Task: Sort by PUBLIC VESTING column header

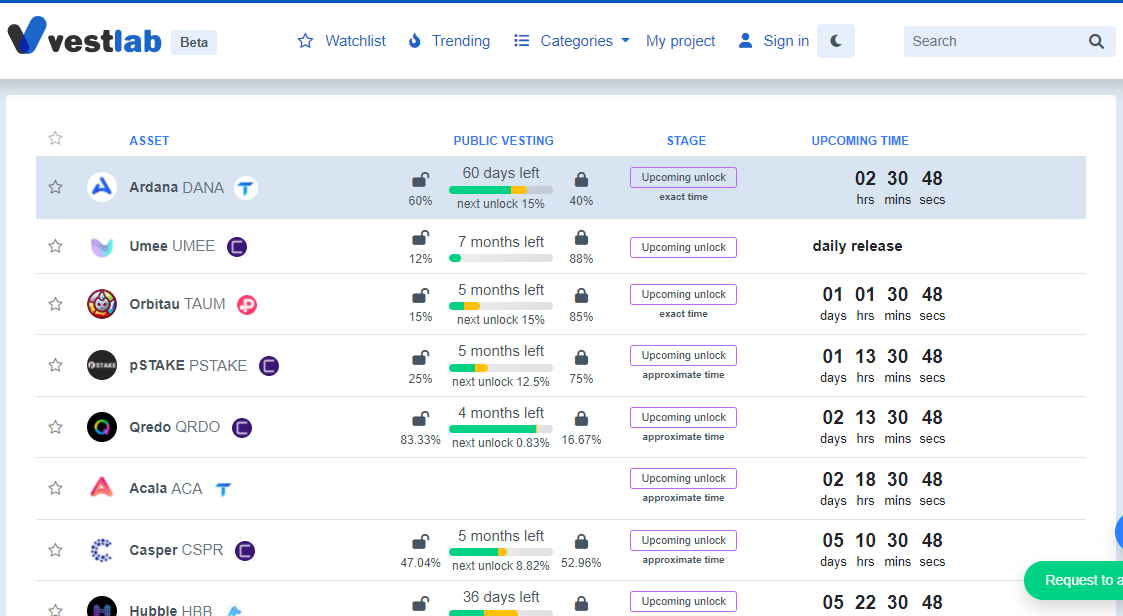Action: click(503, 141)
